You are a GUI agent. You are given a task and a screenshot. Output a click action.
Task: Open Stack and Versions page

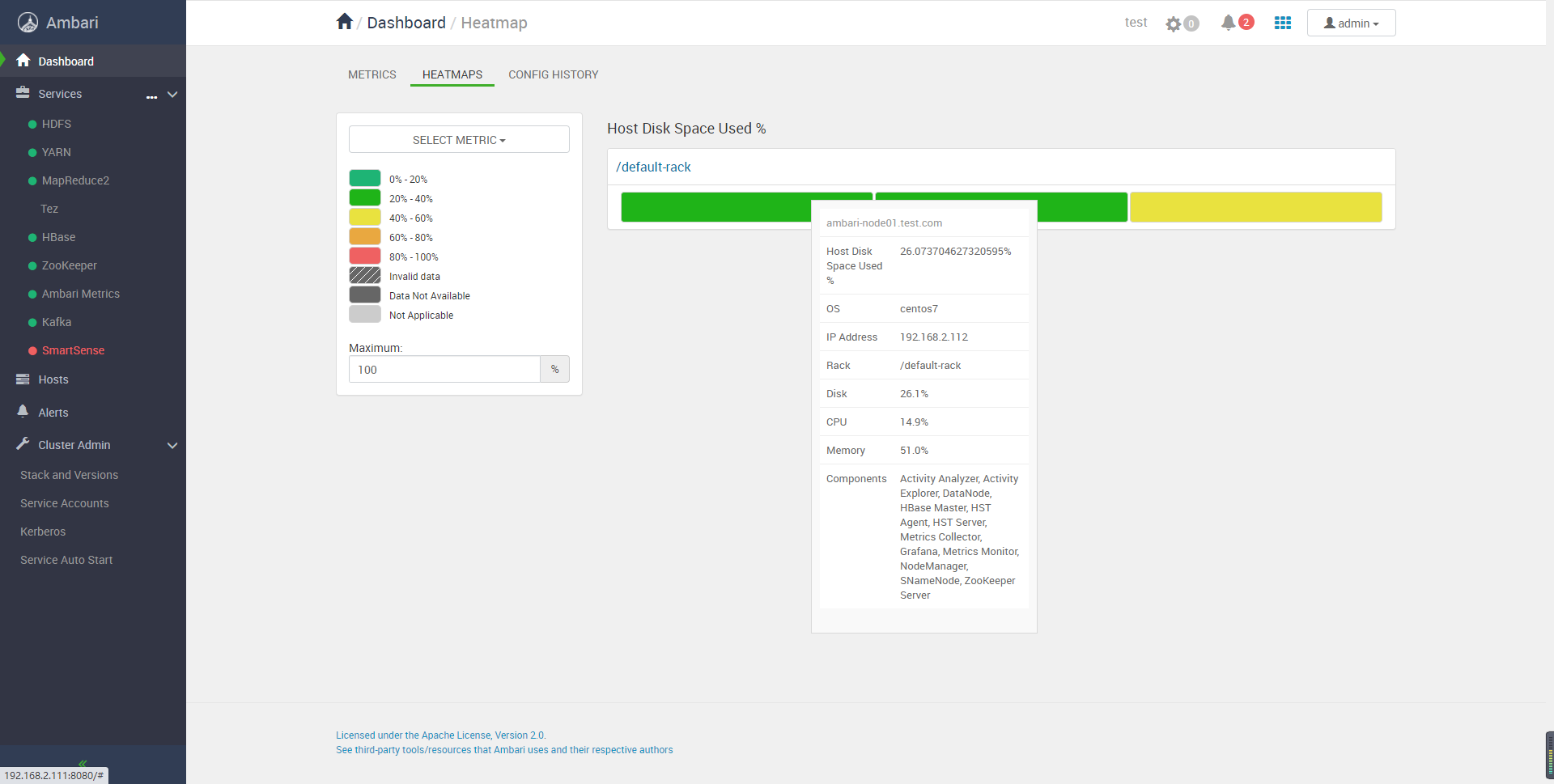coord(70,475)
